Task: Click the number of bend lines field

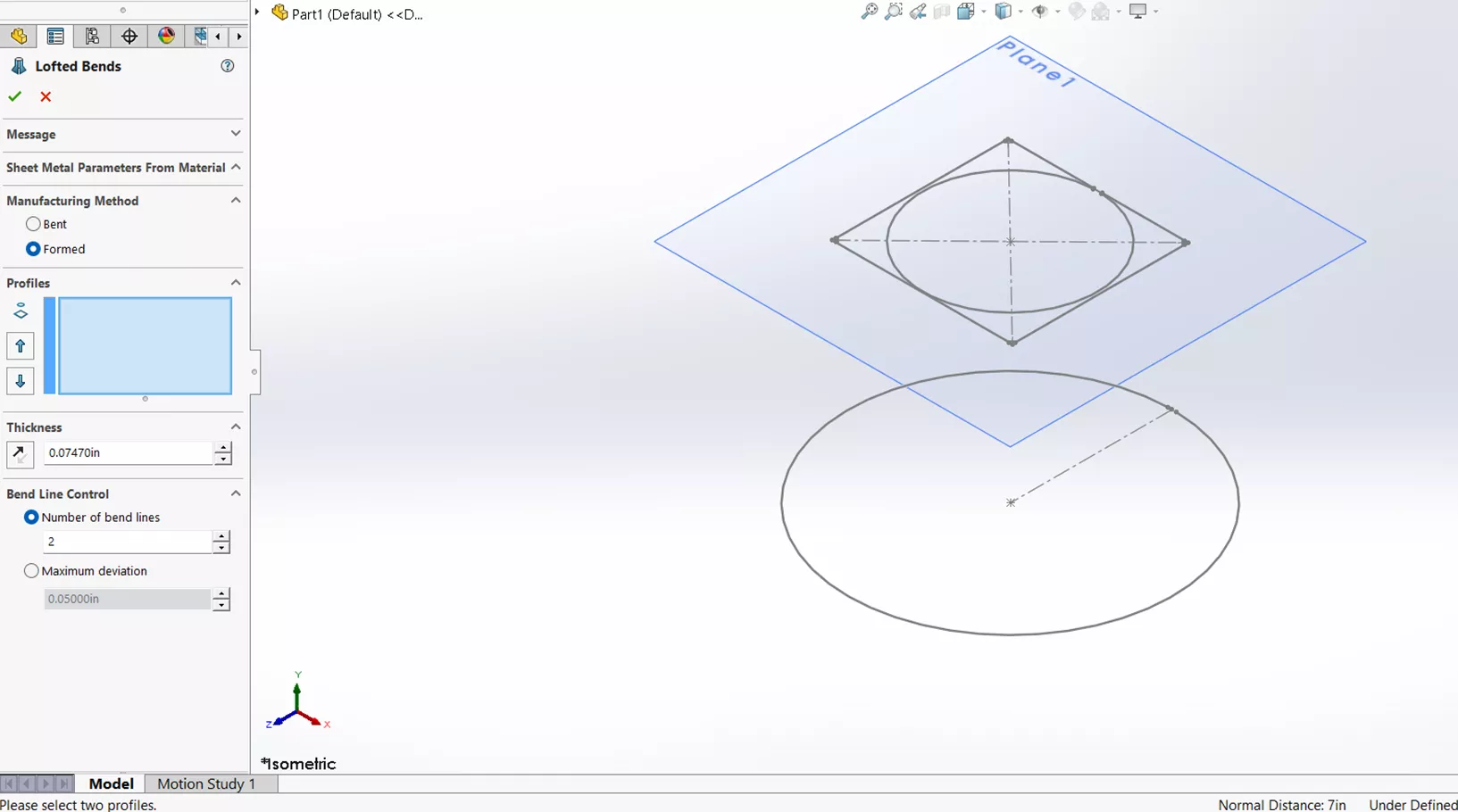Action: coord(127,542)
